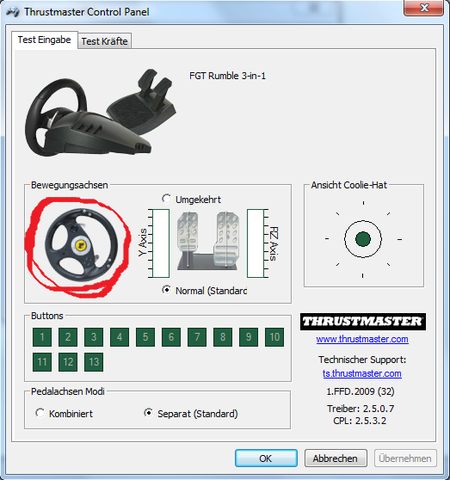
Task: Click button indicator 6
Action: (x=171, y=337)
